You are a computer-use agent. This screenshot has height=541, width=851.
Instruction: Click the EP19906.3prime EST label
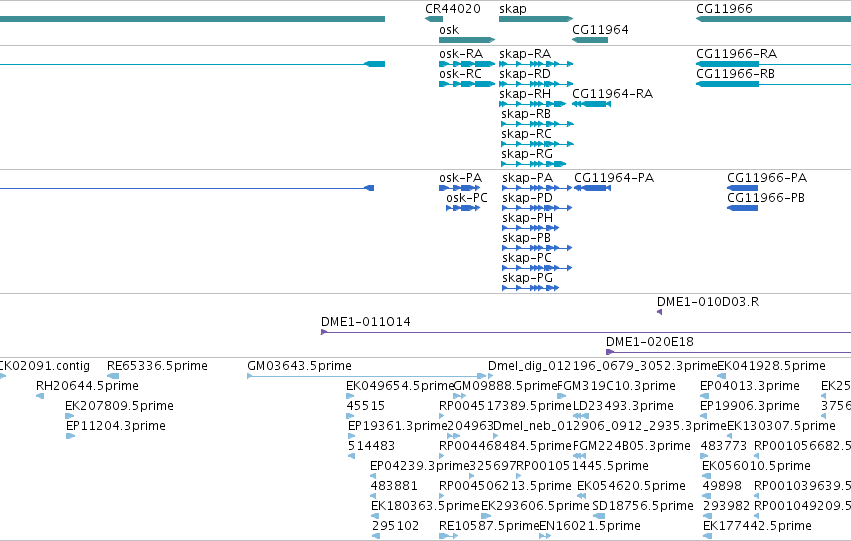click(x=750, y=406)
